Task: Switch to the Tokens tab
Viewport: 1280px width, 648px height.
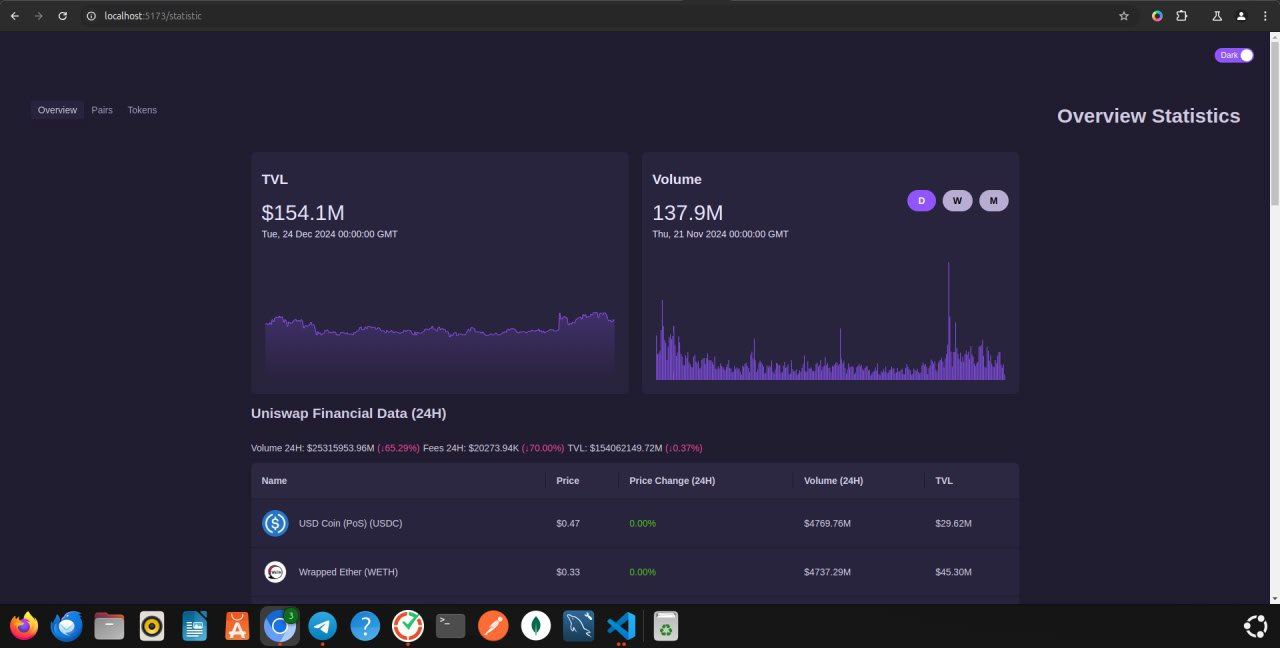Action: [x=142, y=110]
